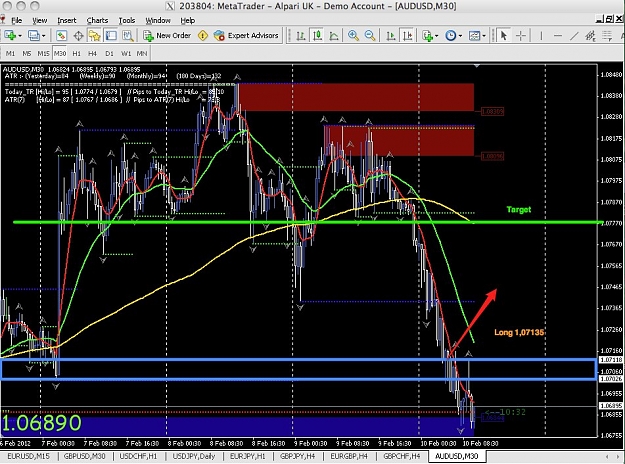Toggle the Expert Advisors button

(x=246, y=36)
